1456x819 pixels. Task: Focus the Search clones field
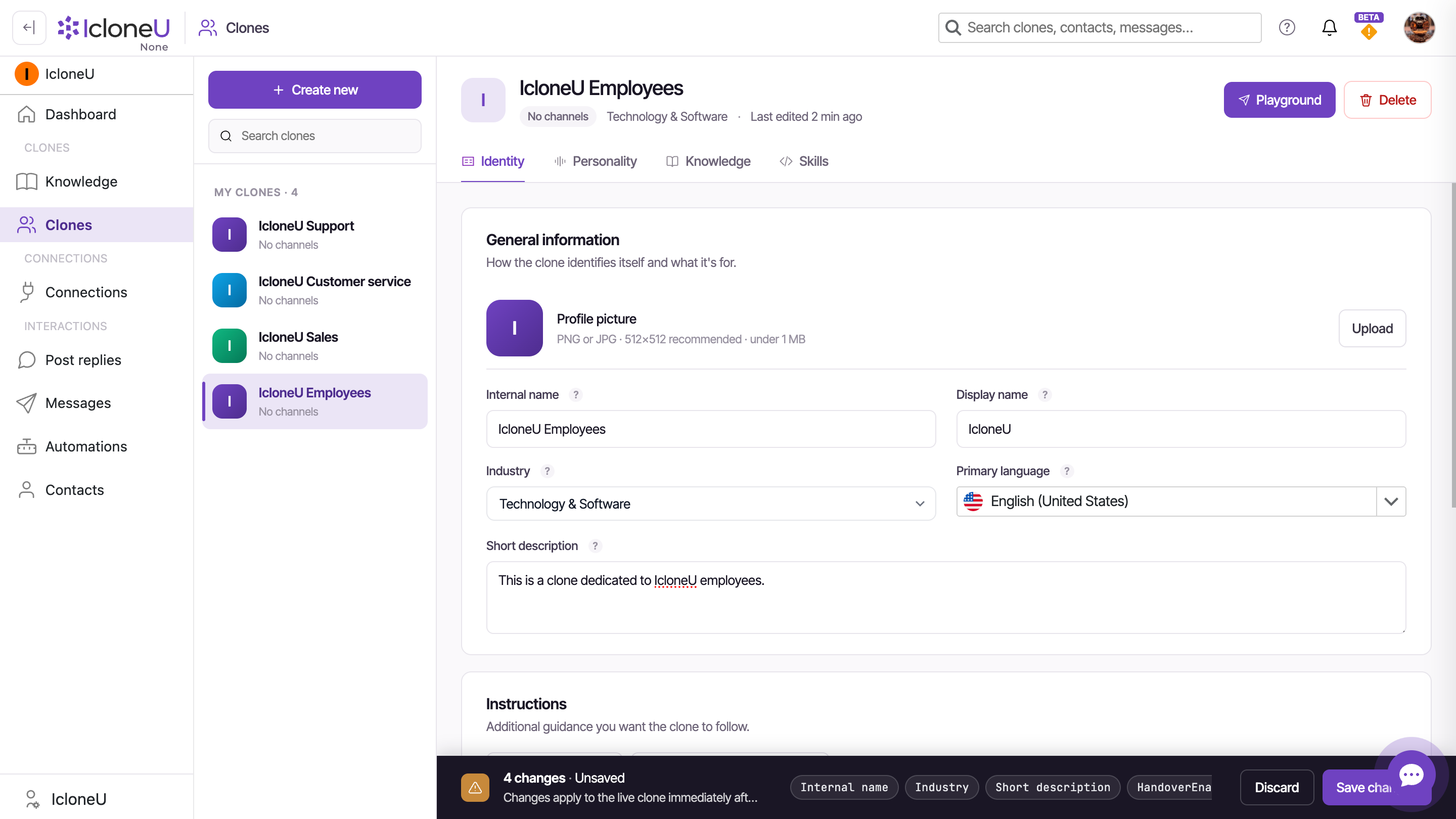(x=315, y=135)
